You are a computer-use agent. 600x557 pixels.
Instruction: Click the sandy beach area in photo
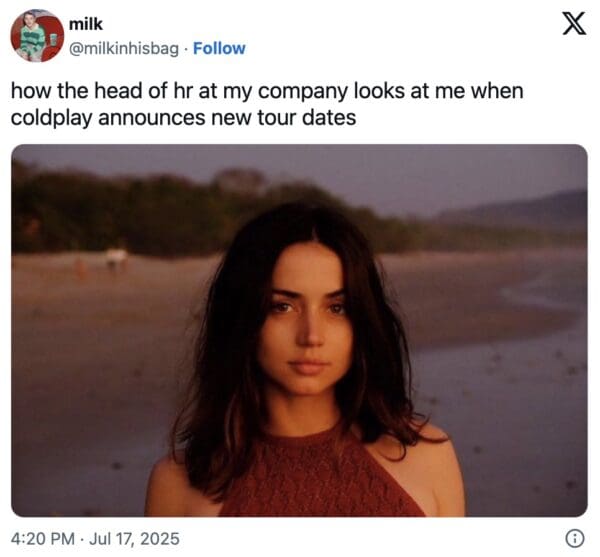(90, 340)
